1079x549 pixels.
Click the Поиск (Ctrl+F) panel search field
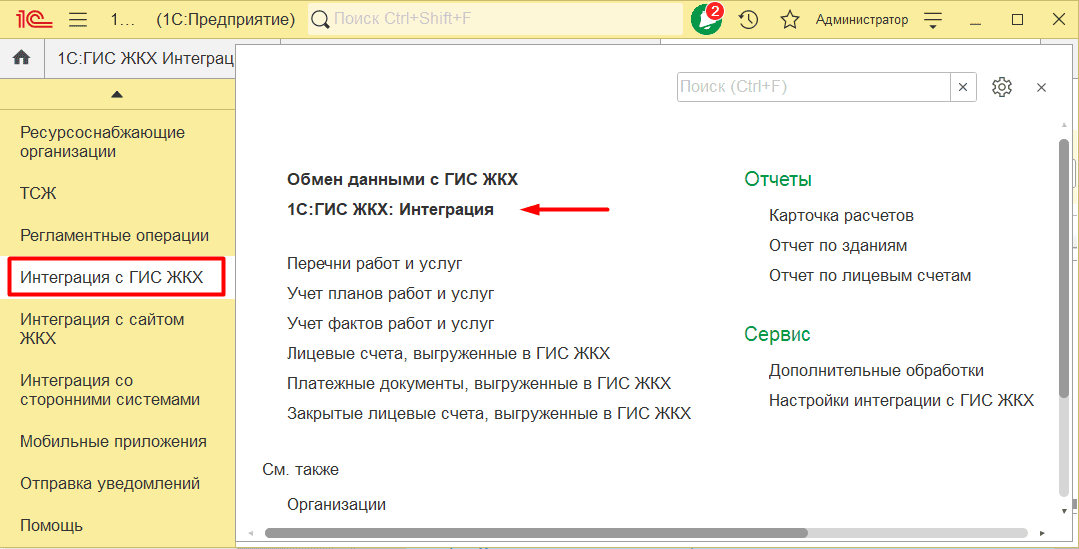tap(813, 87)
